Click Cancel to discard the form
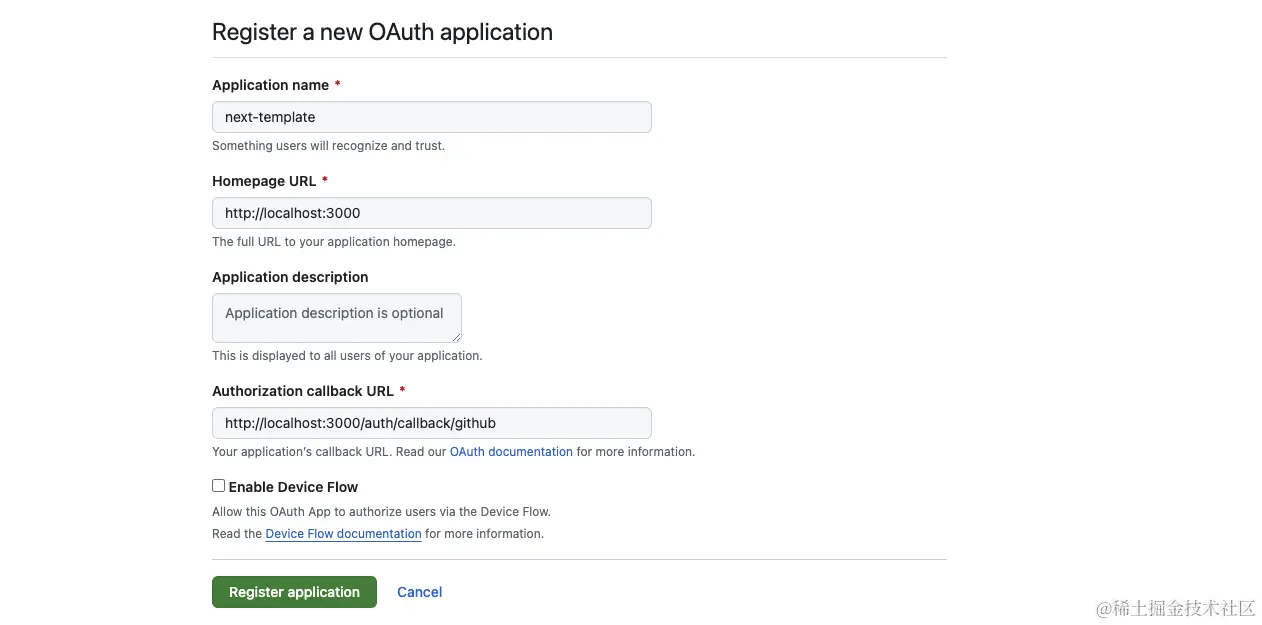This screenshot has width=1262, height=625. click(x=419, y=591)
